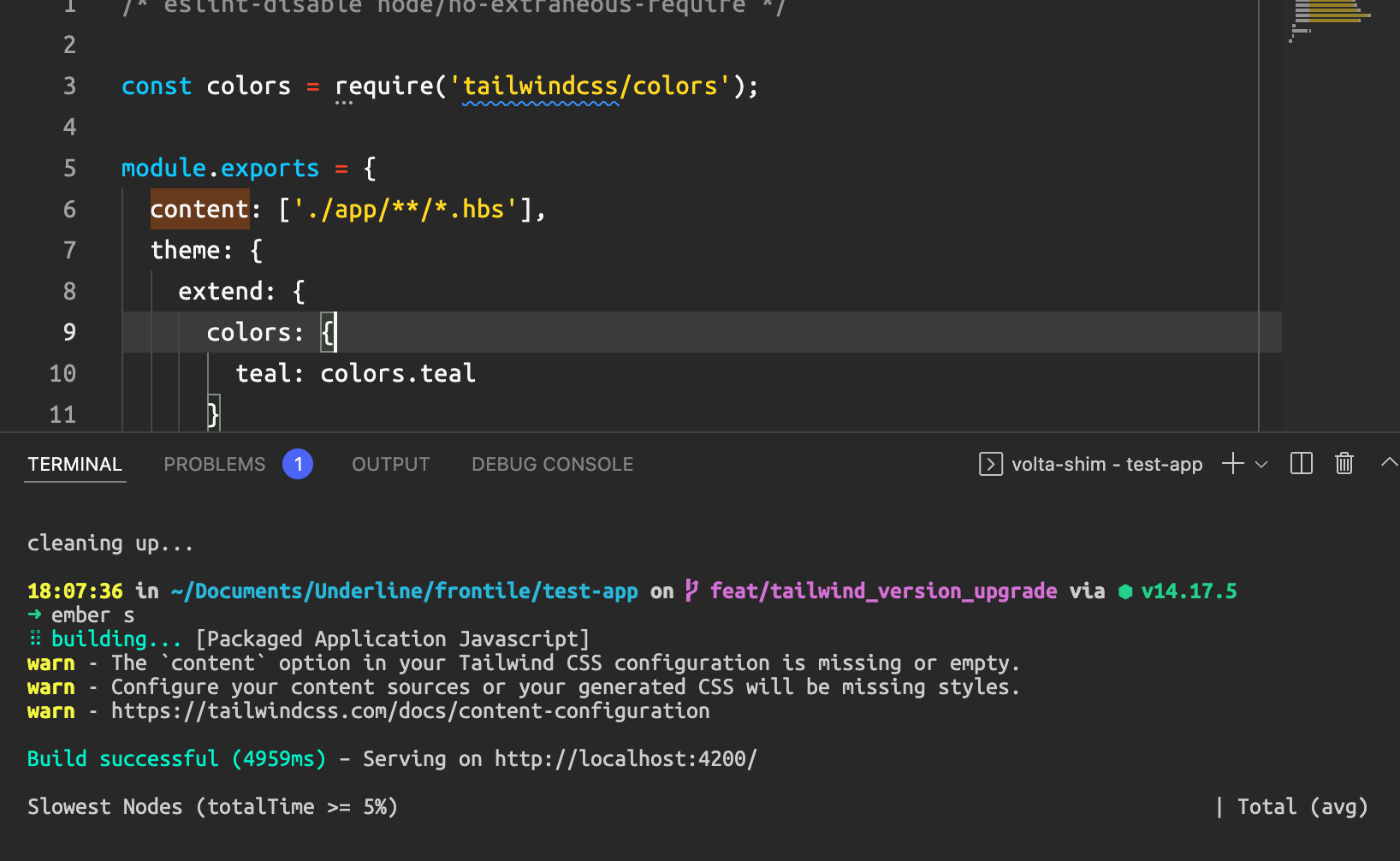Click the 'tailwindcss/colors' require string
The image size is (1400, 861).
(590, 86)
